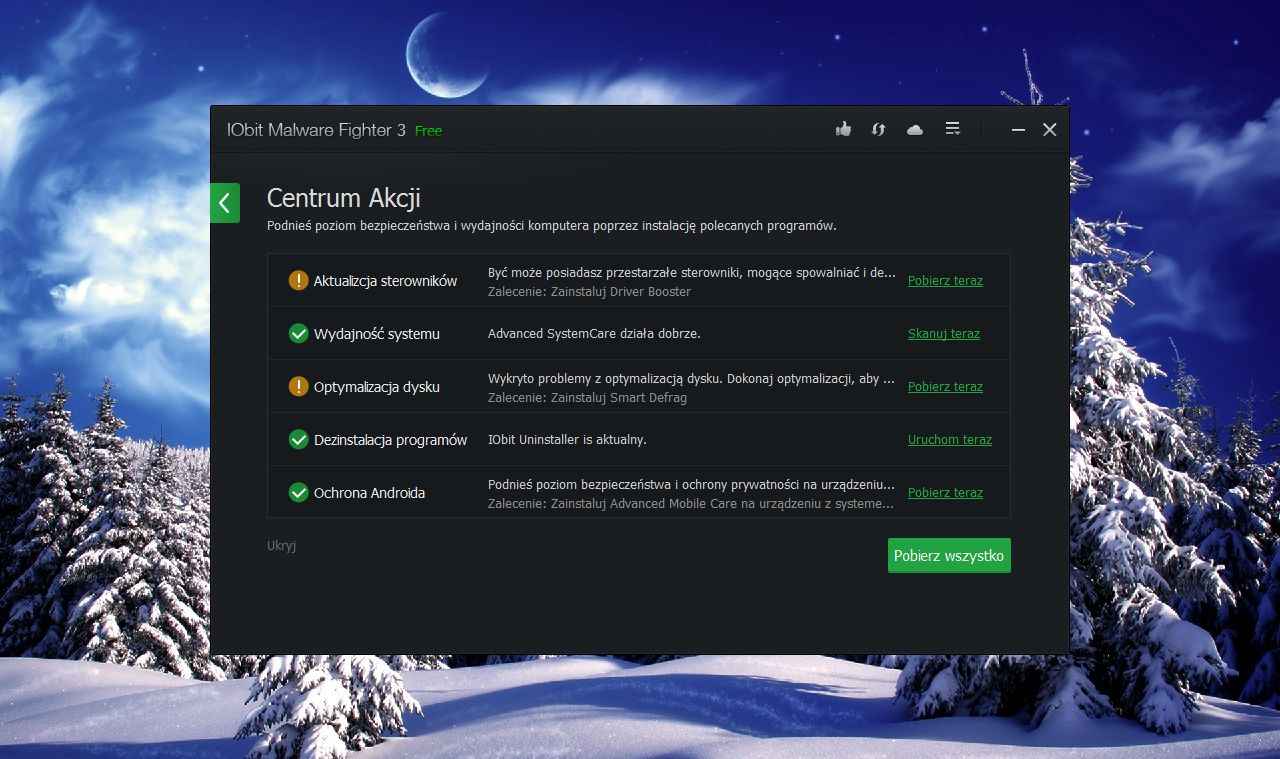Open the cloud icon in title bar
This screenshot has height=759, width=1280.
pos(914,130)
